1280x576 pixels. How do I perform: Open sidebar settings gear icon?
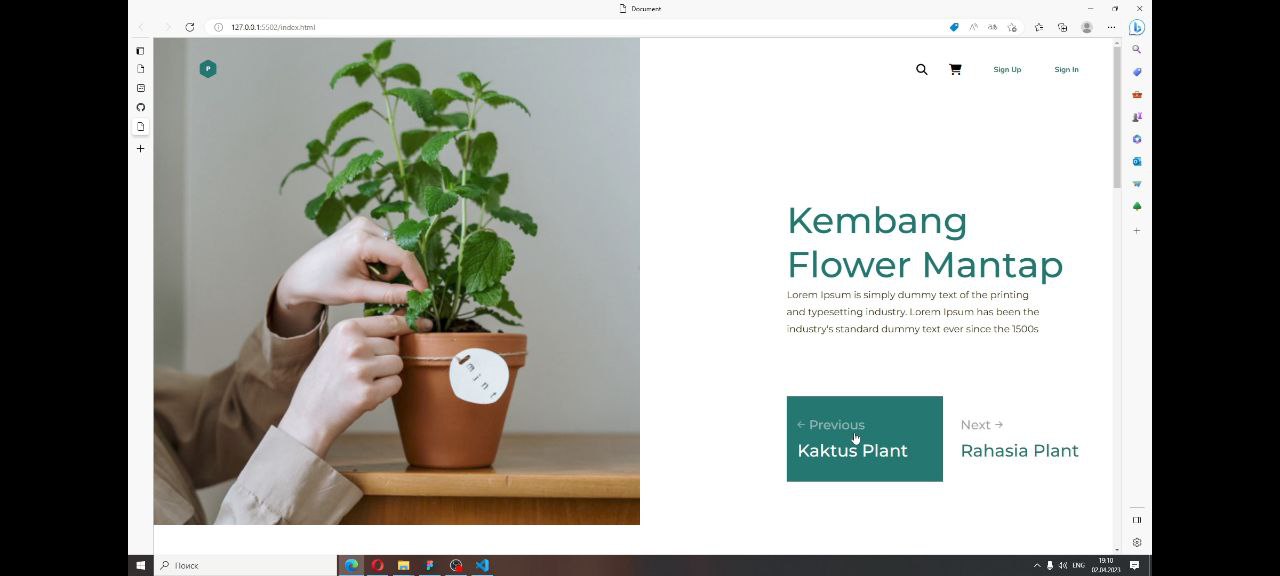[x=1137, y=542]
